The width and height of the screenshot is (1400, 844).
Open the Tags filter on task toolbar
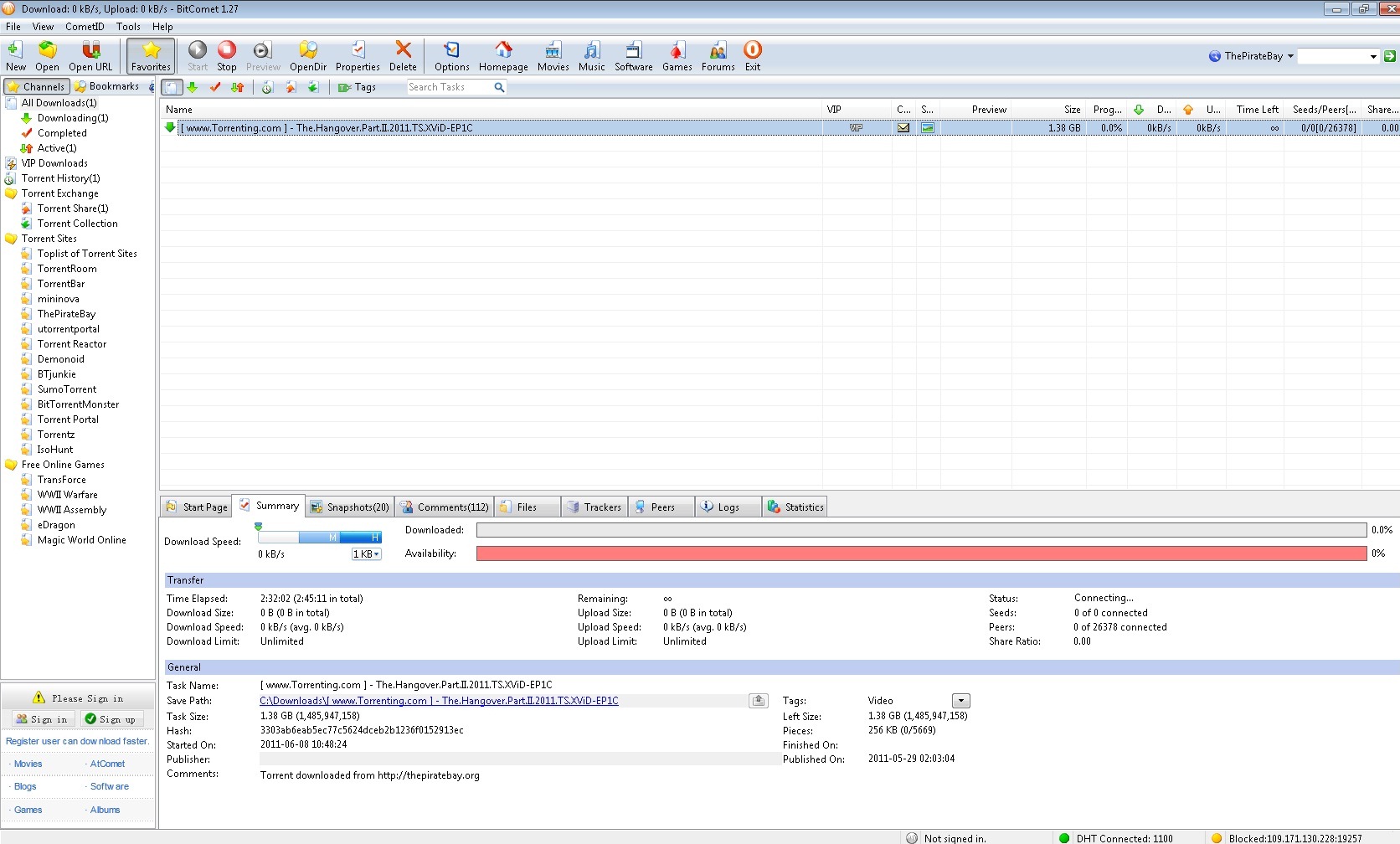(357, 87)
